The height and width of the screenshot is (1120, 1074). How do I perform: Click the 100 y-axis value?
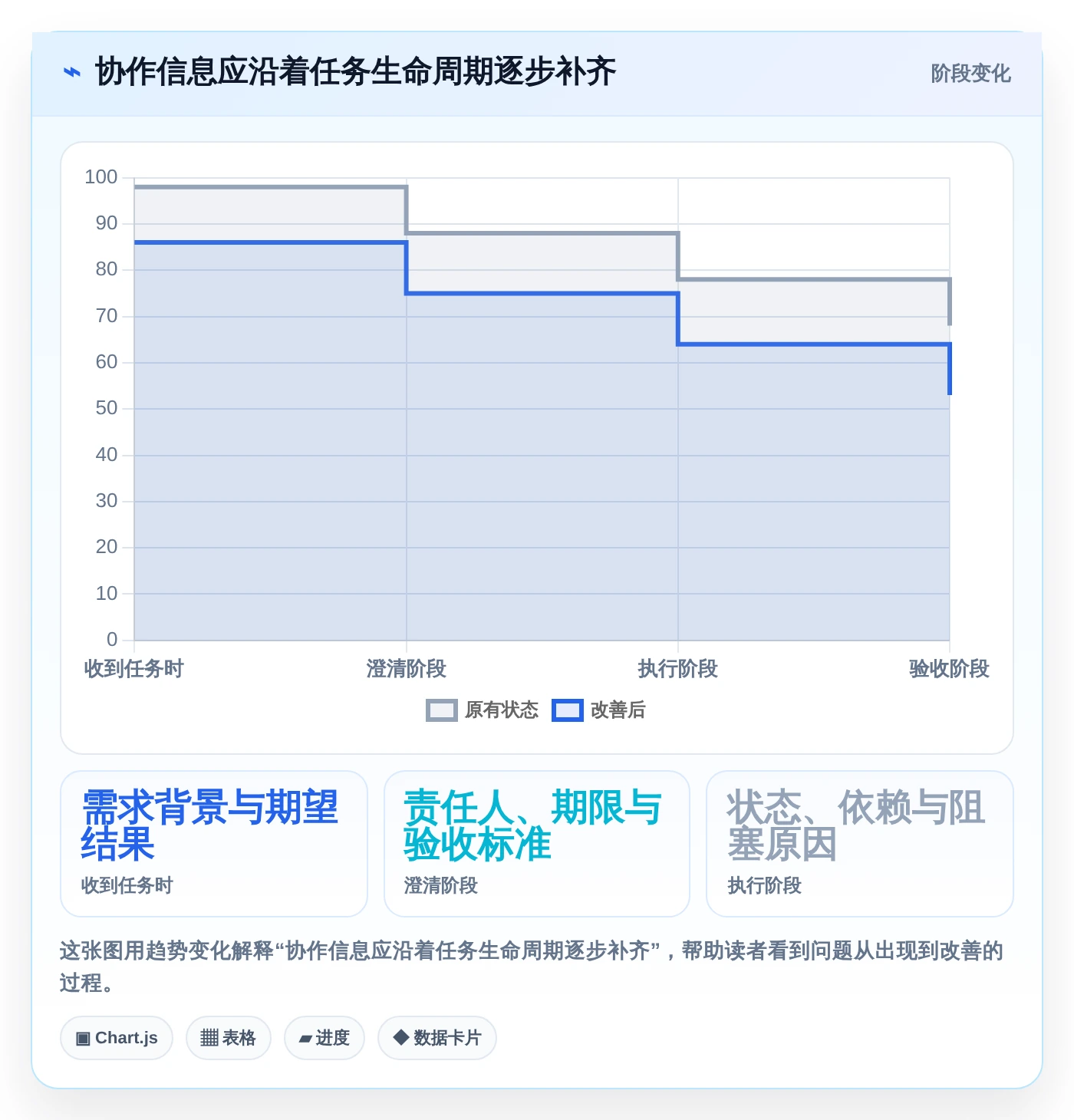pyautogui.click(x=101, y=177)
